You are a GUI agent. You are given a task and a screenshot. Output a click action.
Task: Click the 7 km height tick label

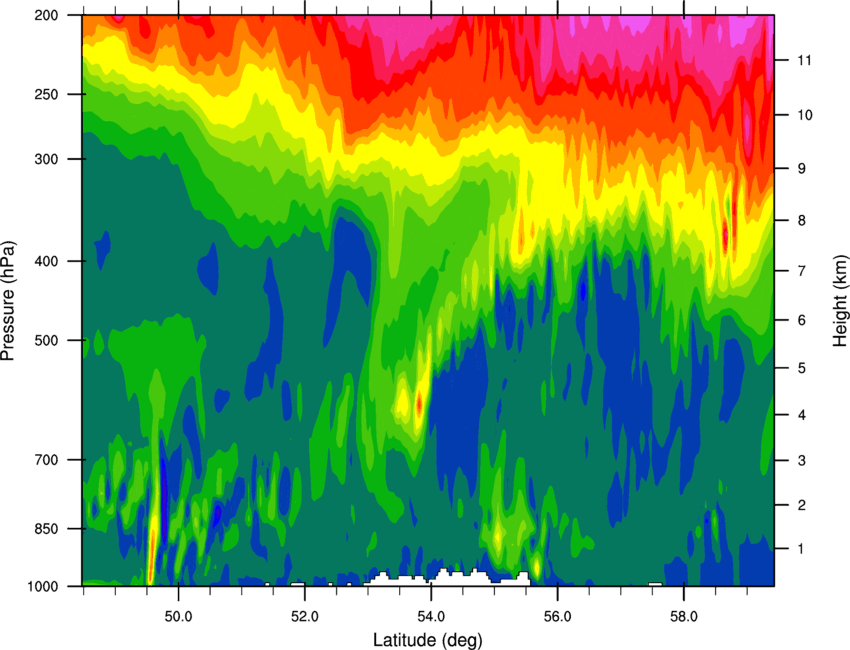click(801, 271)
